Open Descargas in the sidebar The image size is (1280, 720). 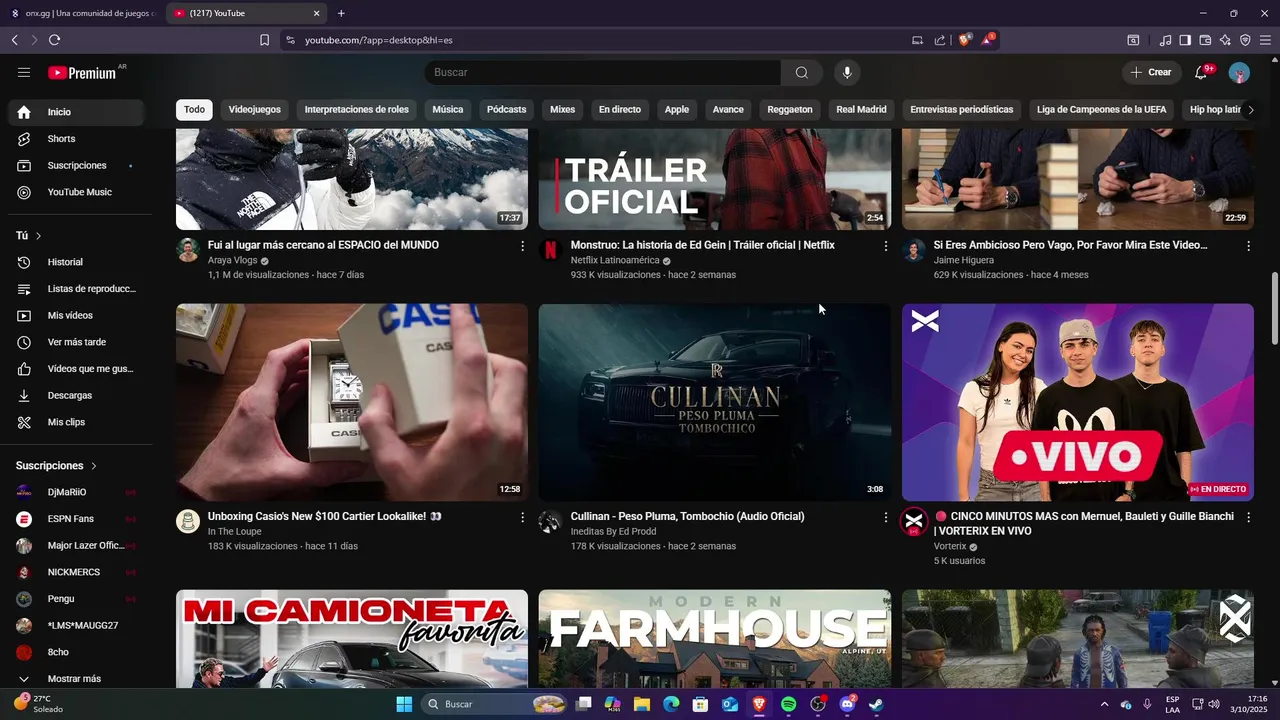point(76,395)
